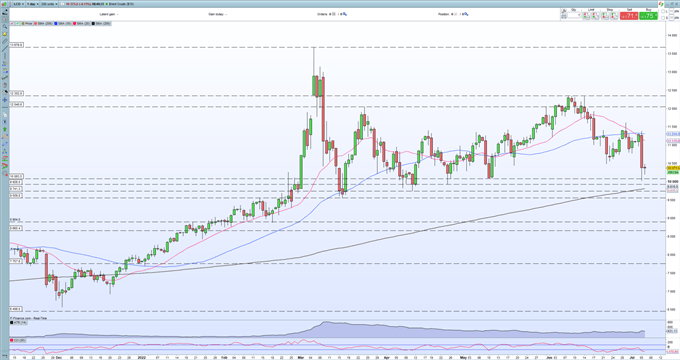Screen dimensions: 680x360
Task: Click the yellow current price label on axis
Action: pyautogui.click(x=673, y=168)
